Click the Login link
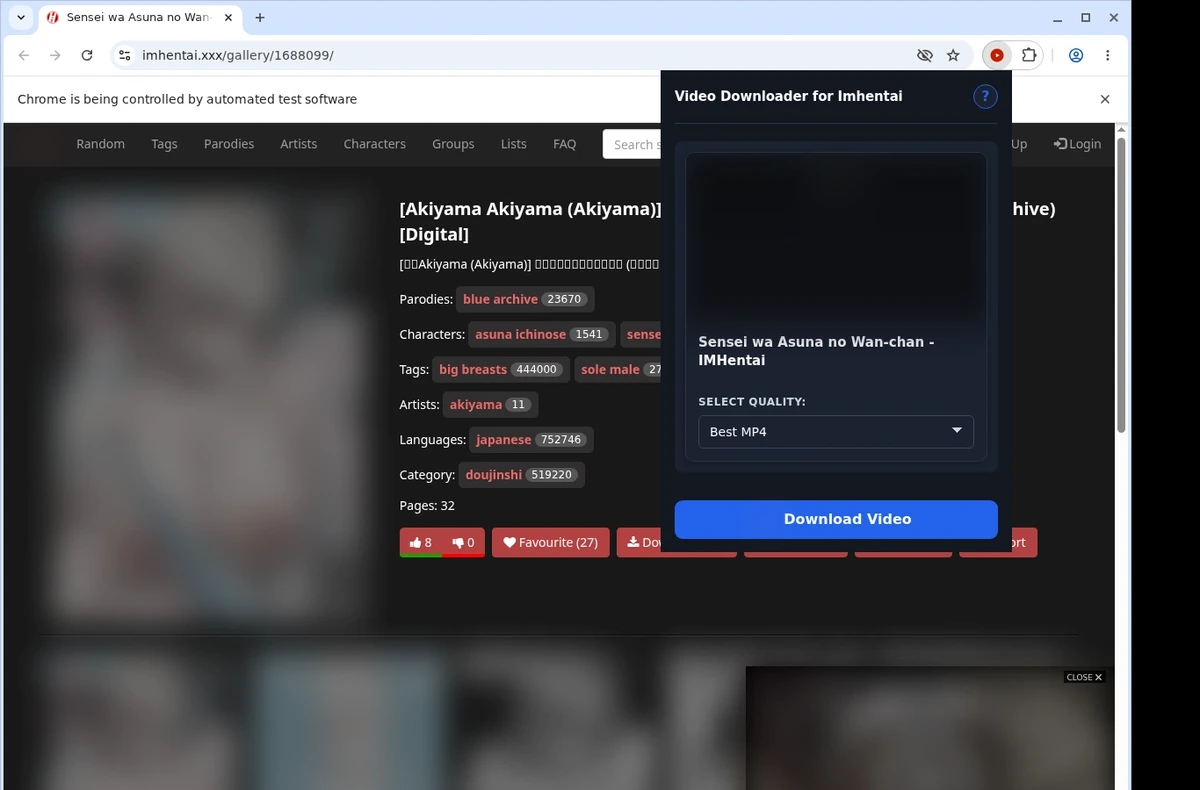Image resolution: width=1200 pixels, height=790 pixels. pos(1077,144)
